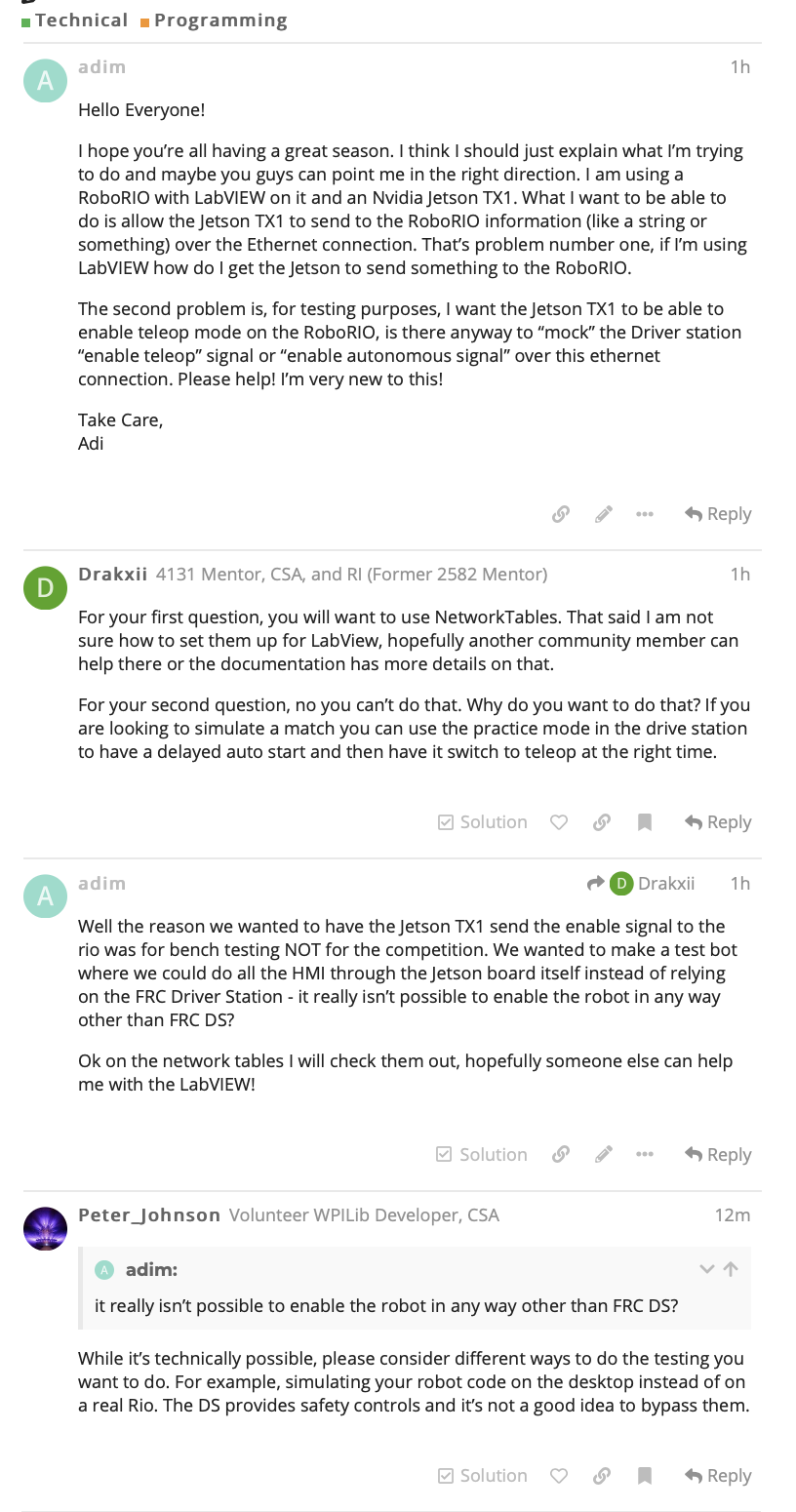Click Peter_Johnson's purple avatar thumbnail
The width and height of the screenshot is (796, 1512).
[45, 1229]
